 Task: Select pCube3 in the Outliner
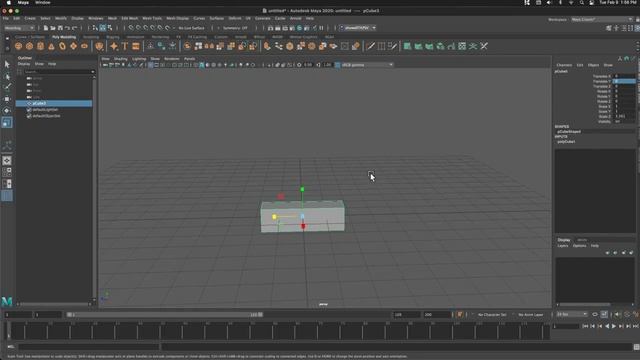54,104
